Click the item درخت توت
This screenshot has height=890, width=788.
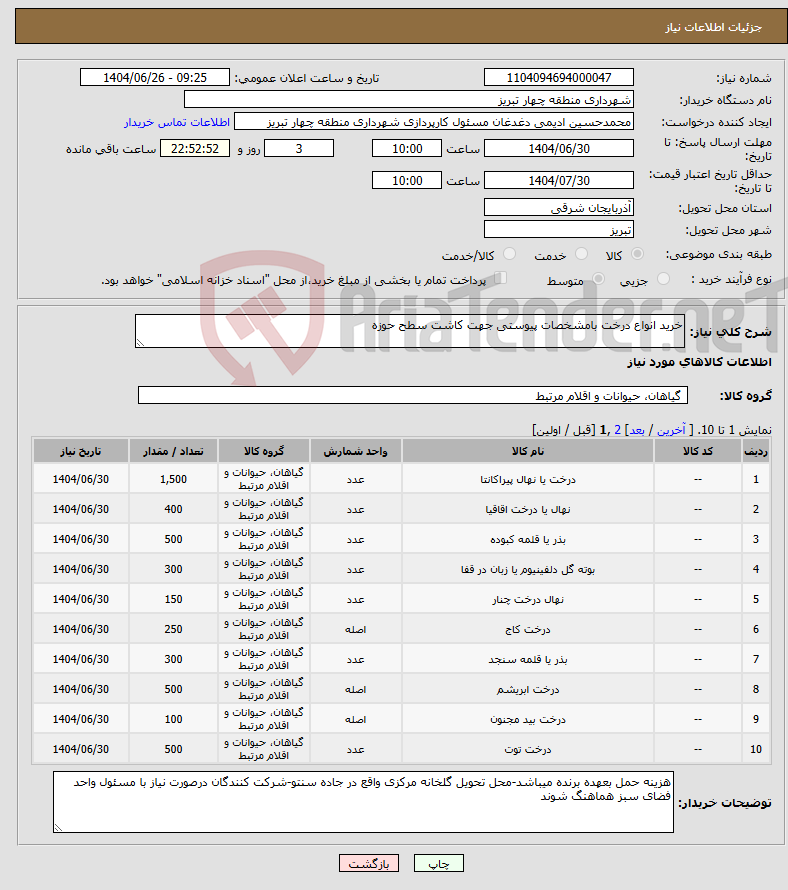tap(528, 750)
